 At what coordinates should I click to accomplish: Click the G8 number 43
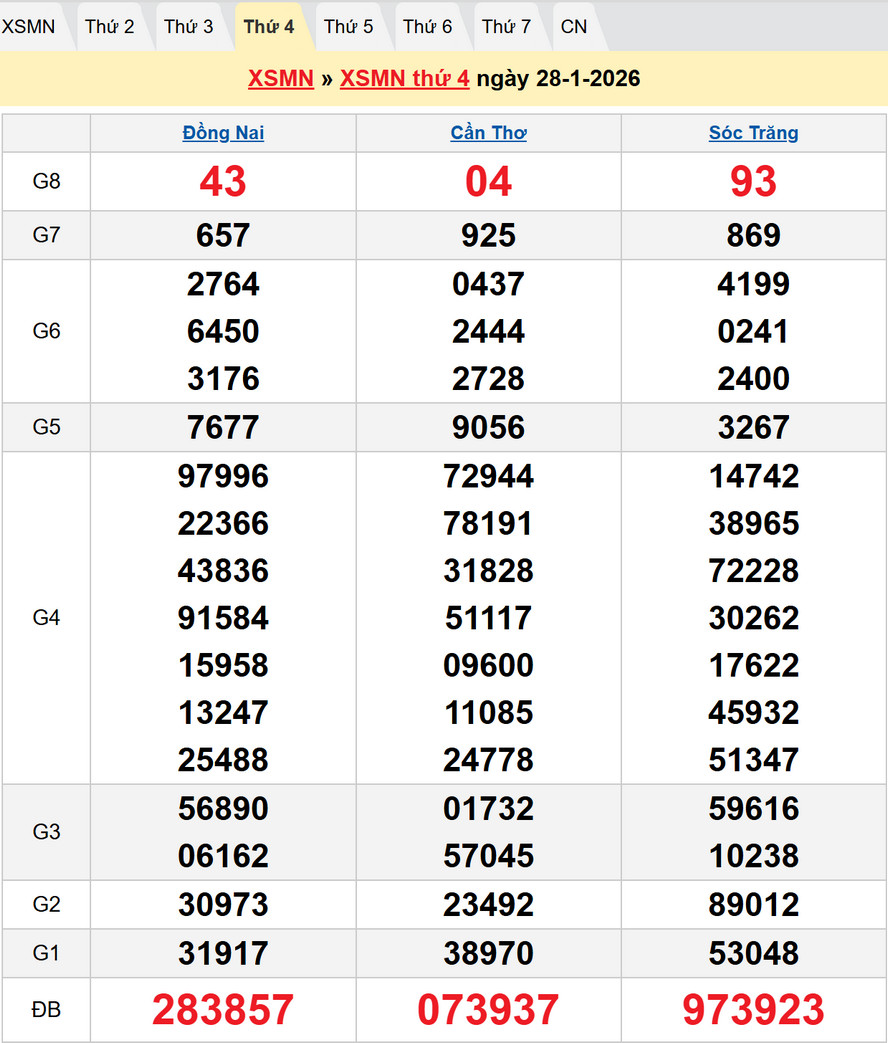tap(223, 181)
